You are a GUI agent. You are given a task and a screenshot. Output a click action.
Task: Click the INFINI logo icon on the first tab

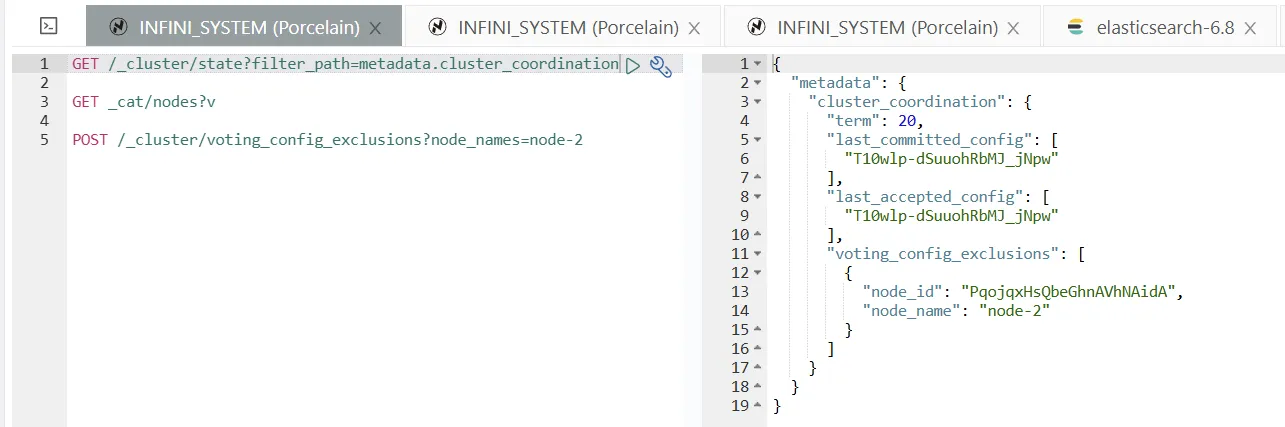click(x=118, y=28)
